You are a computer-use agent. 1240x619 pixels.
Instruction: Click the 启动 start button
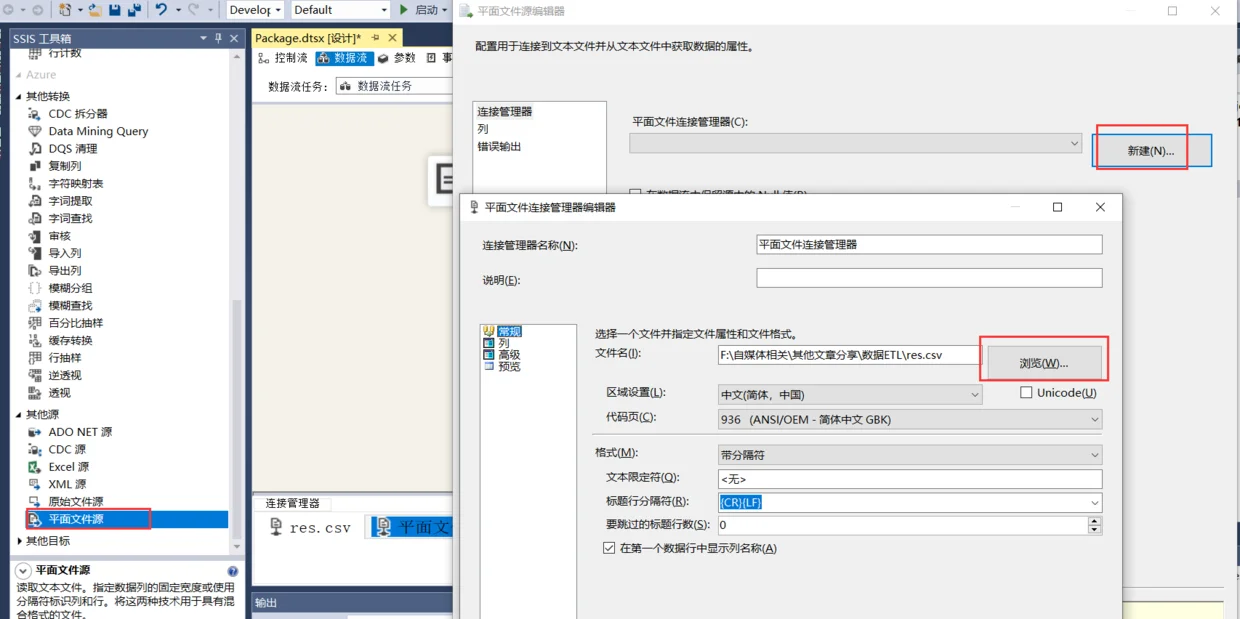tap(420, 10)
